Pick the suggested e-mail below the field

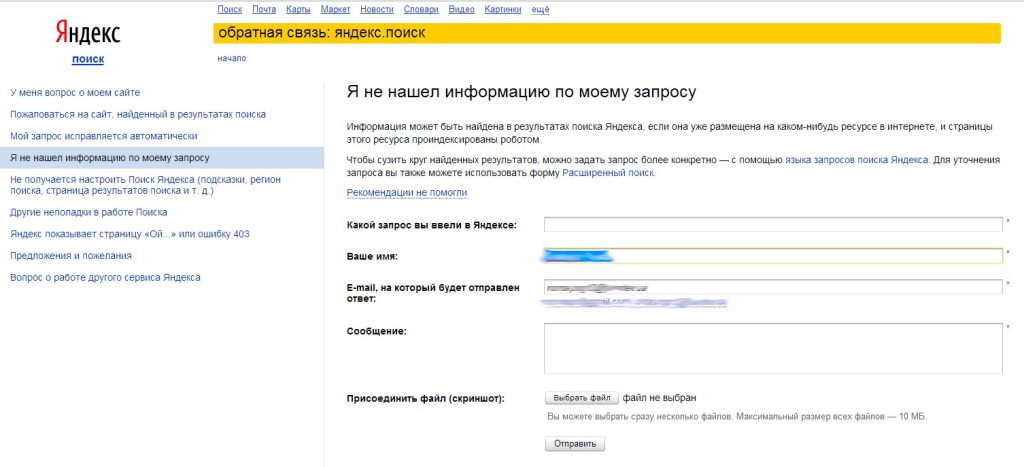(x=634, y=302)
